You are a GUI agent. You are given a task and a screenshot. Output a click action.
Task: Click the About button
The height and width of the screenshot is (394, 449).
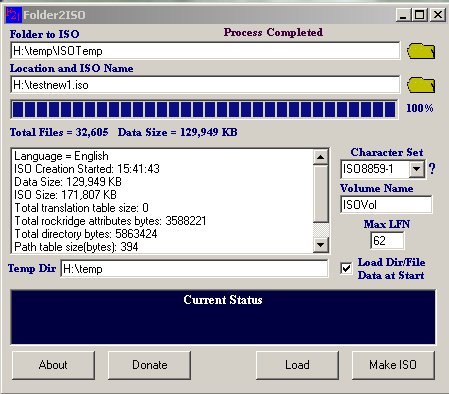point(53,365)
